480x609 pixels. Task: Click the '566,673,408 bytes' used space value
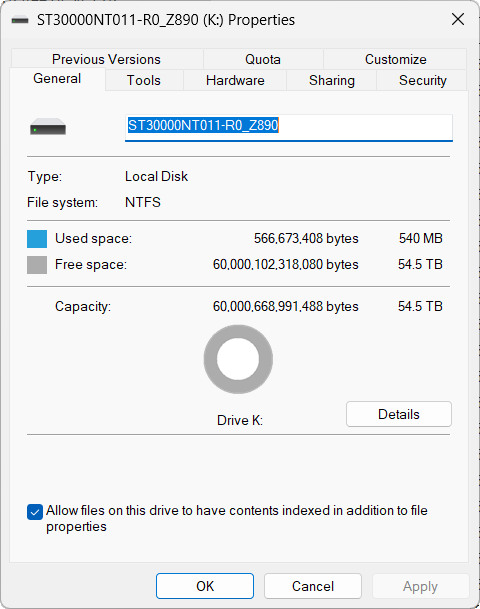pyautogui.click(x=306, y=238)
